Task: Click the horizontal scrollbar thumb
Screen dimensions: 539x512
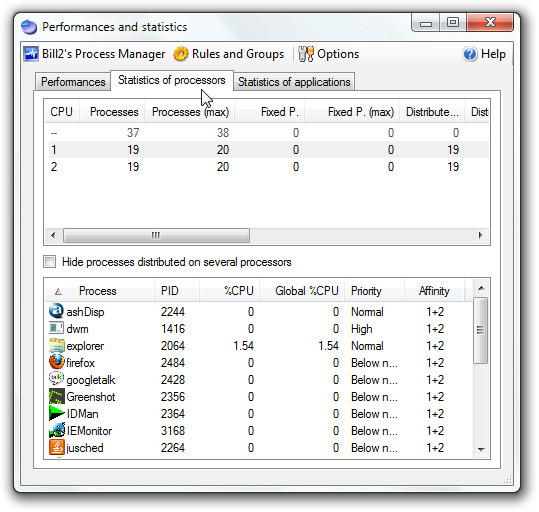Action: (156, 235)
